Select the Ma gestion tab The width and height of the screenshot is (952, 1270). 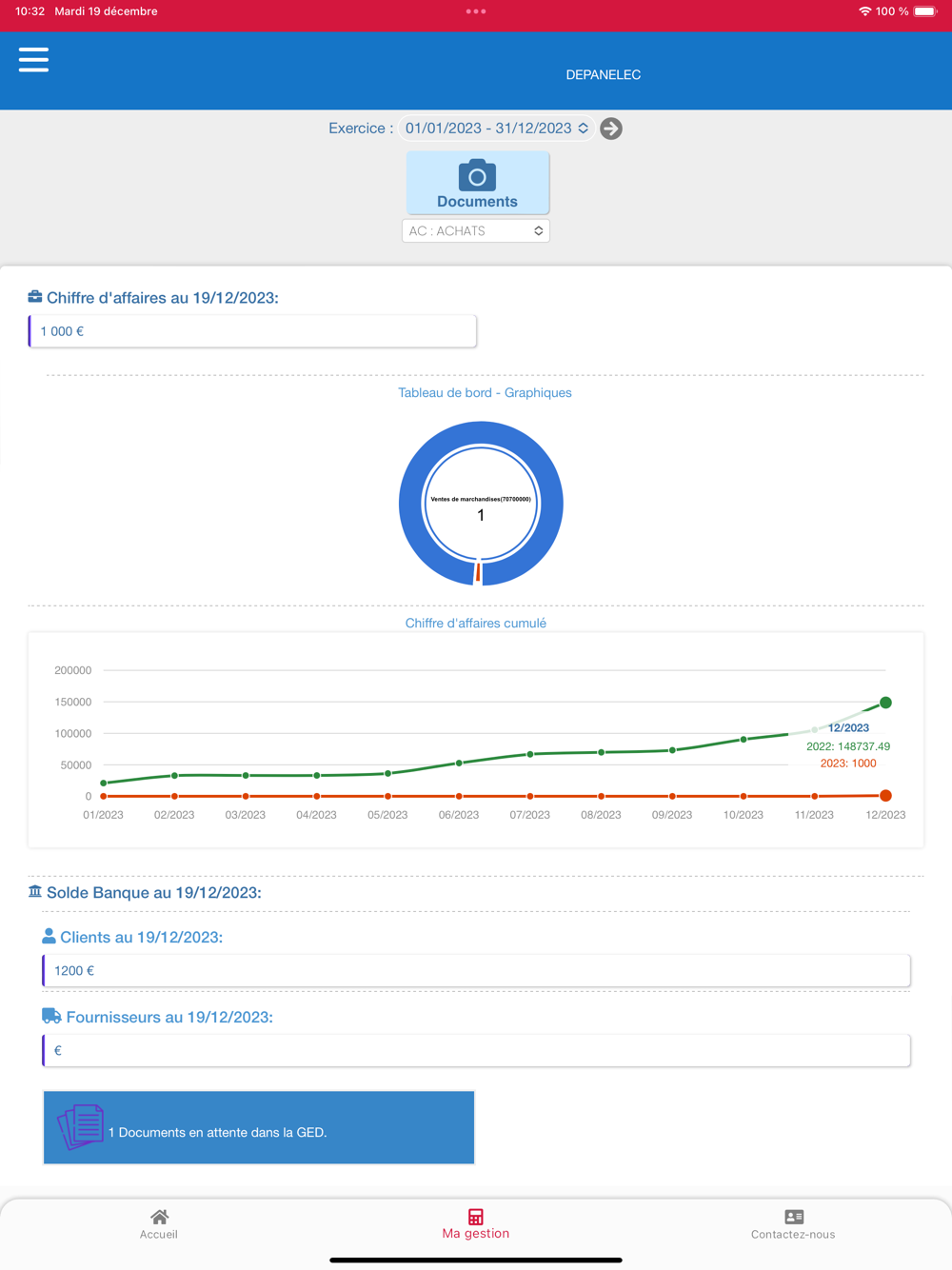476,1224
